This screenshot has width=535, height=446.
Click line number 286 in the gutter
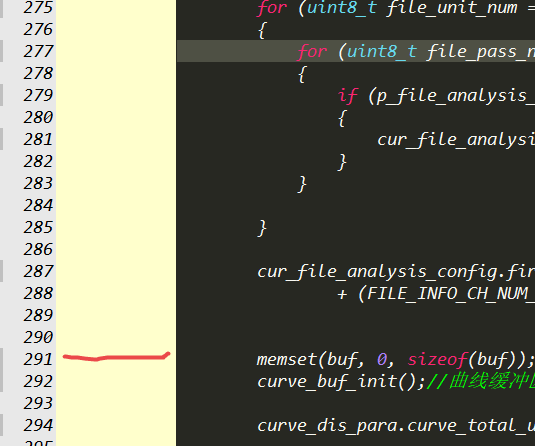[x=38, y=249]
